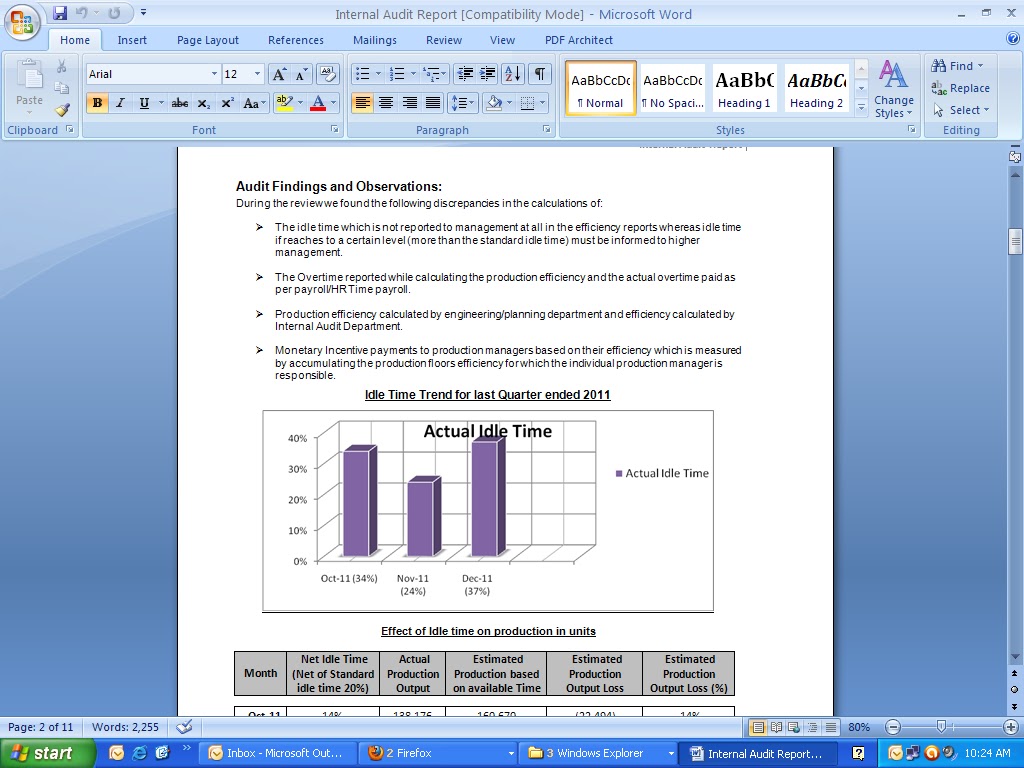1024x768 pixels.
Task: Open Word Help question mark icon
Action: point(1013,39)
